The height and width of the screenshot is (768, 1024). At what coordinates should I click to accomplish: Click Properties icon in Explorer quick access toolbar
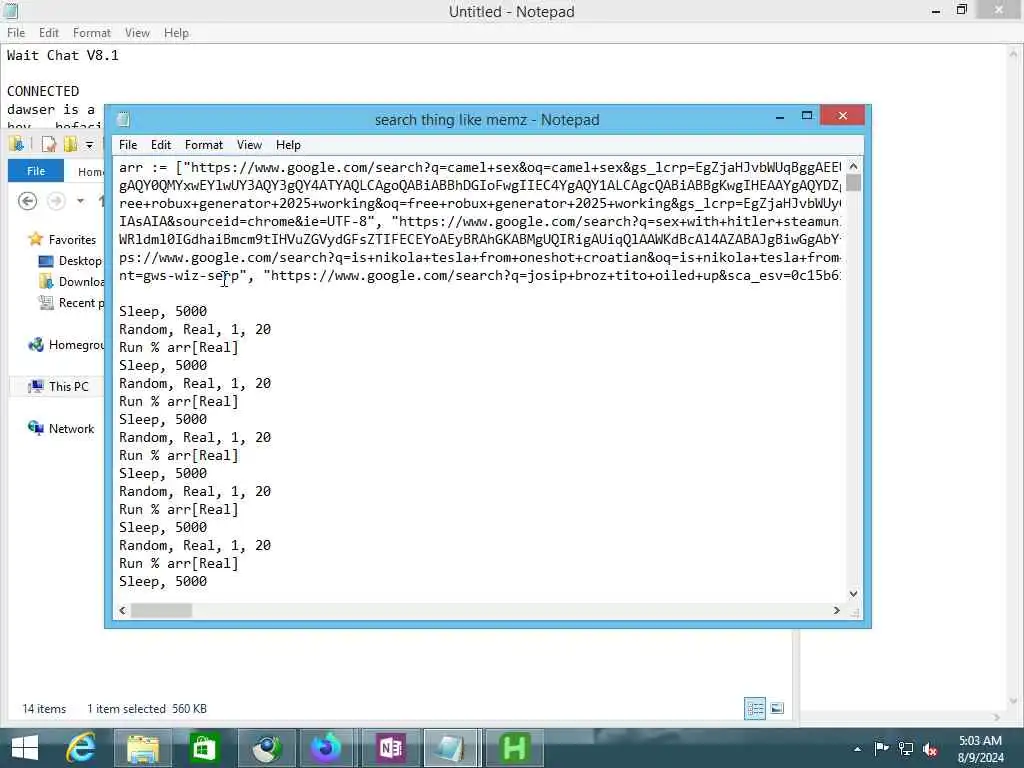(x=48, y=144)
